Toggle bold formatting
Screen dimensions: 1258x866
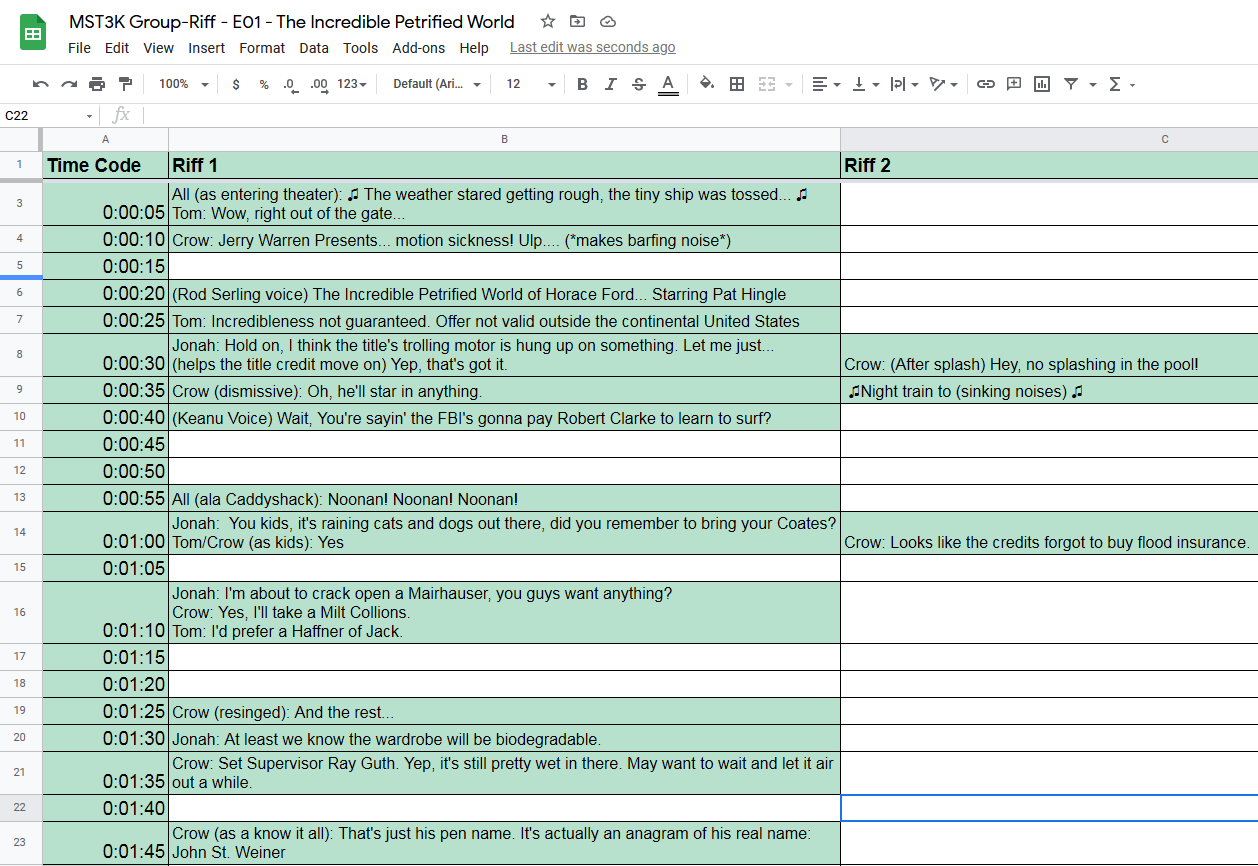(583, 84)
